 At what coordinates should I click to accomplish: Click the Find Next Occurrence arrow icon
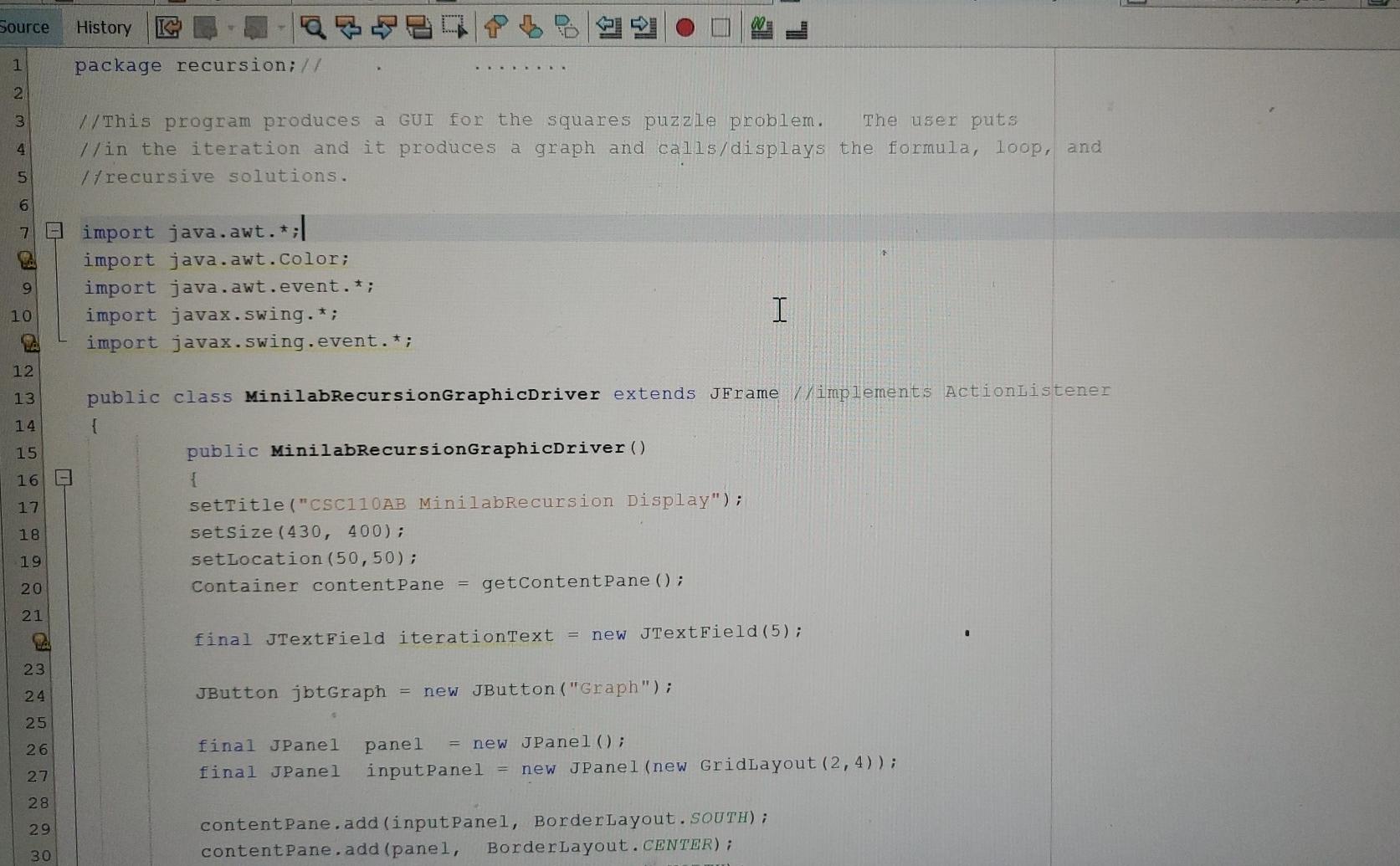(382, 29)
